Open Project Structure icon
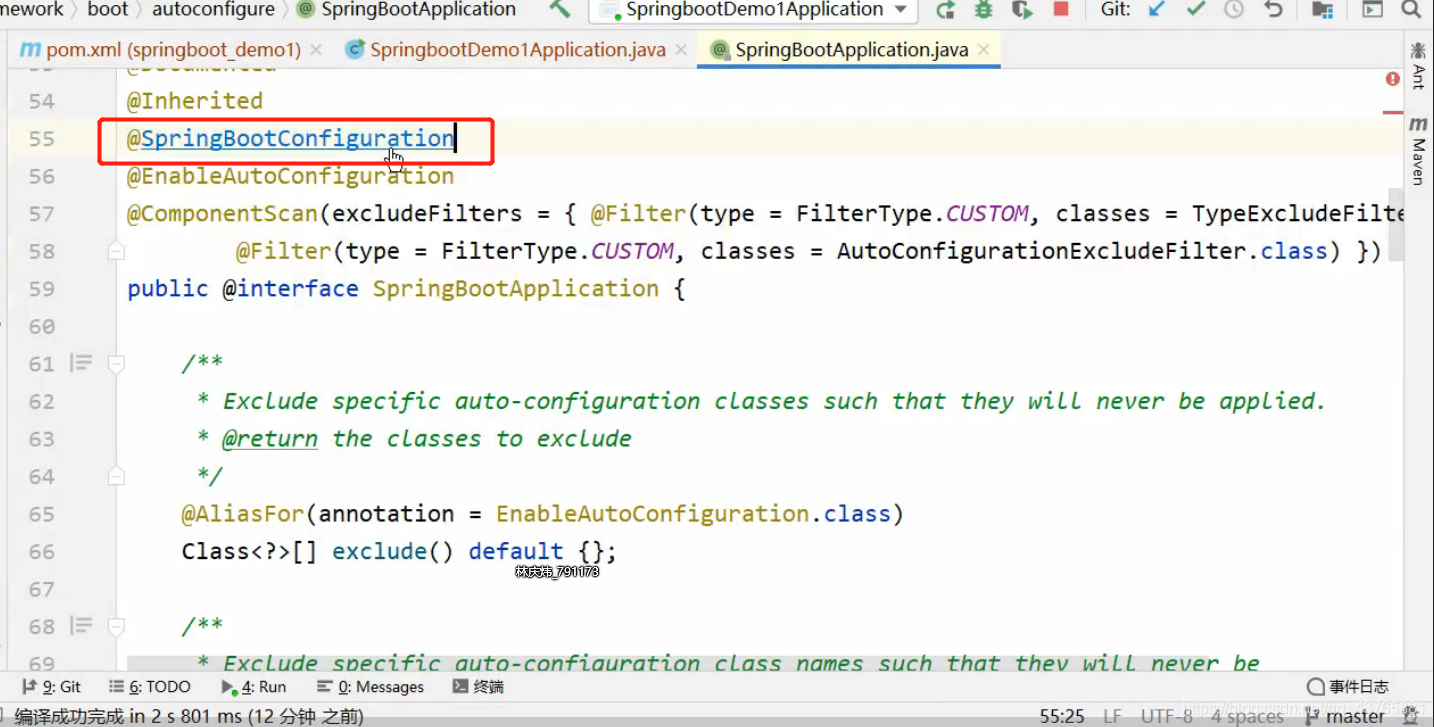 [1322, 10]
